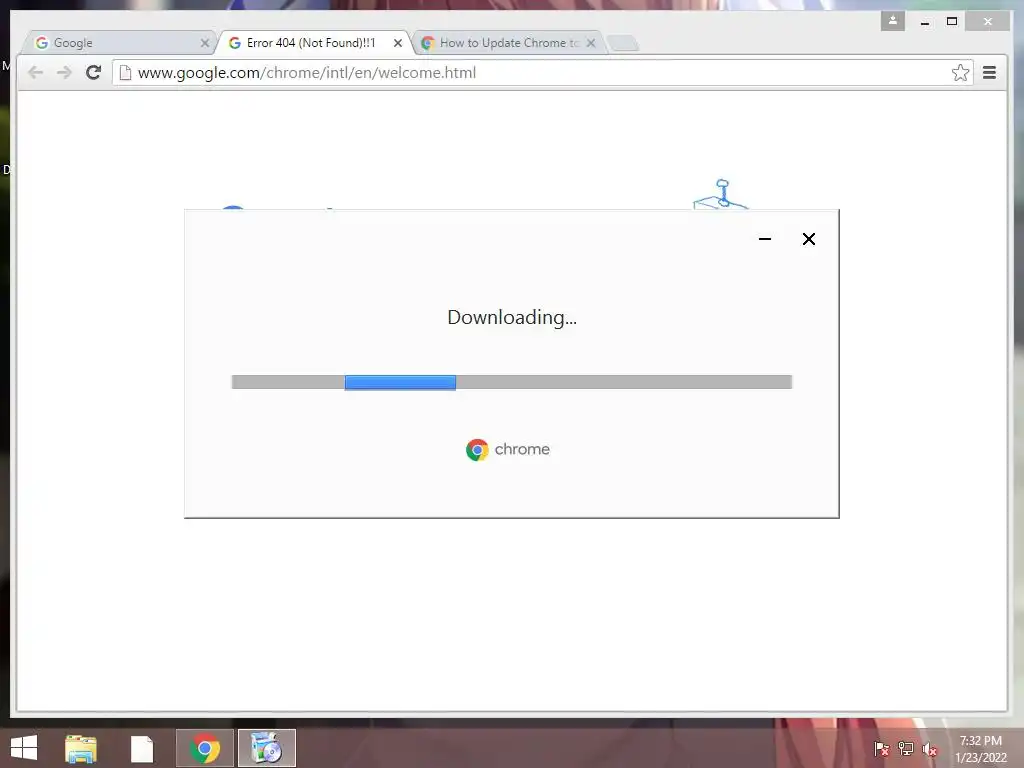This screenshot has height=768, width=1024.
Task: Close the Downloading installer dialog
Action: coord(808,239)
